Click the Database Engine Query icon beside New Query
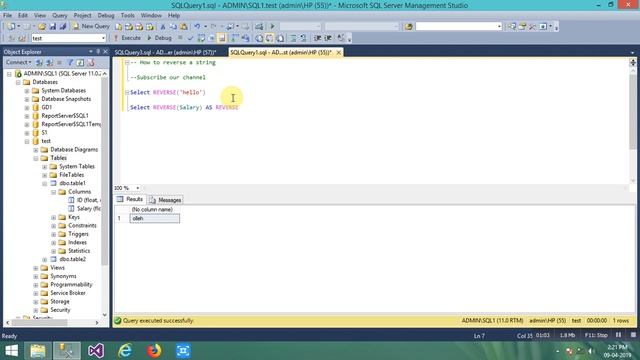Viewport: 640px width, 360px height. [x=118, y=27]
